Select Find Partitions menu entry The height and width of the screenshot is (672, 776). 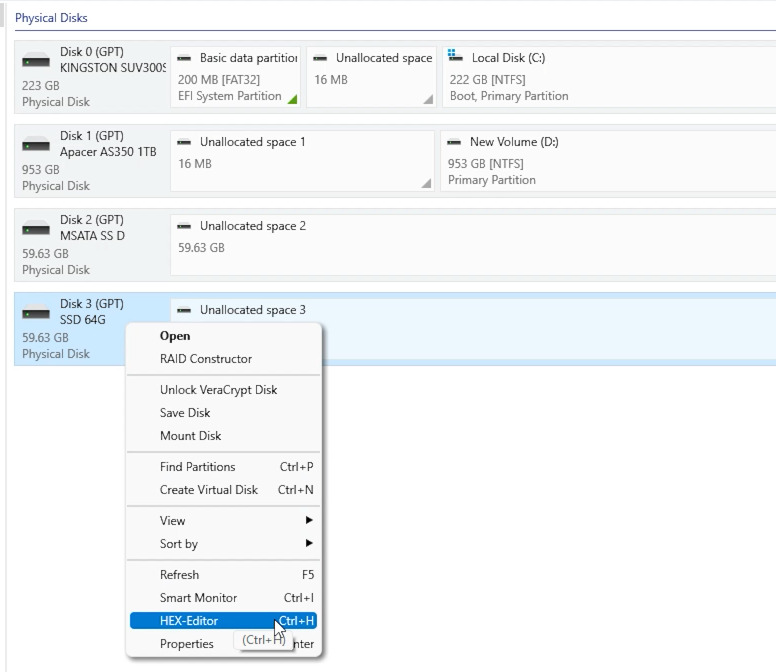pos(224,467)
